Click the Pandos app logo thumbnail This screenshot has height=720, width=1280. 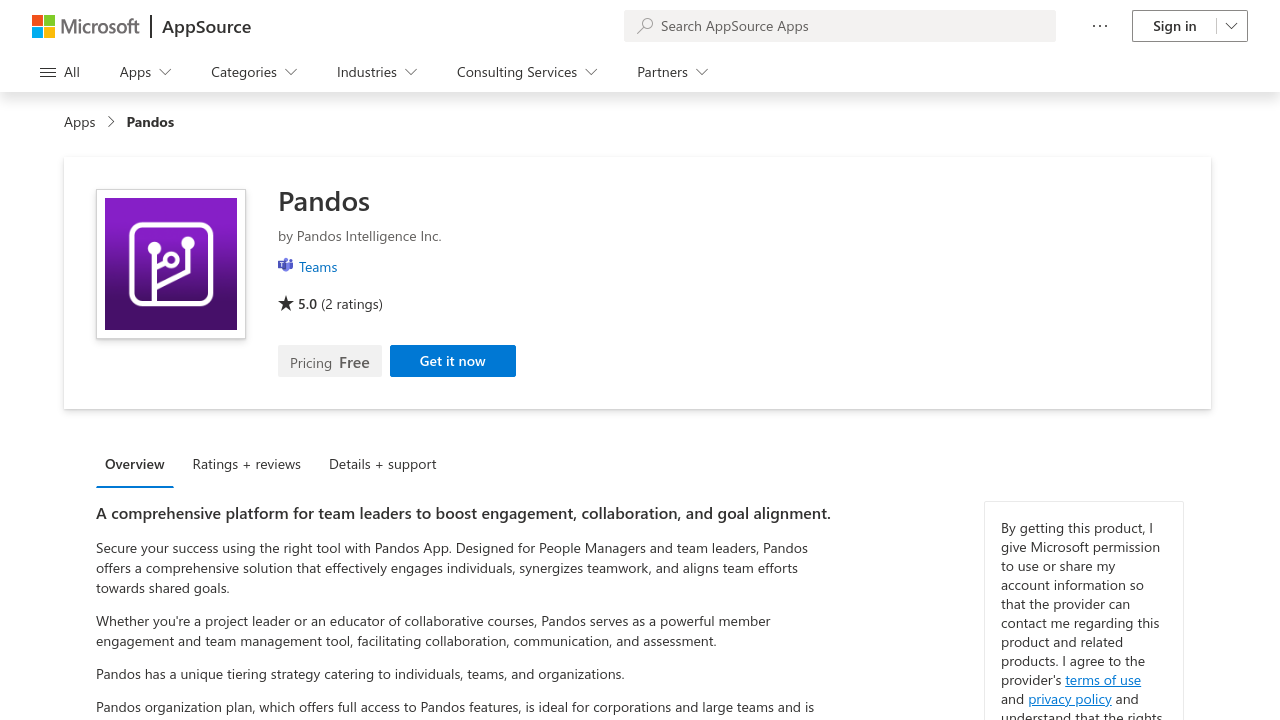click(171, 264)
